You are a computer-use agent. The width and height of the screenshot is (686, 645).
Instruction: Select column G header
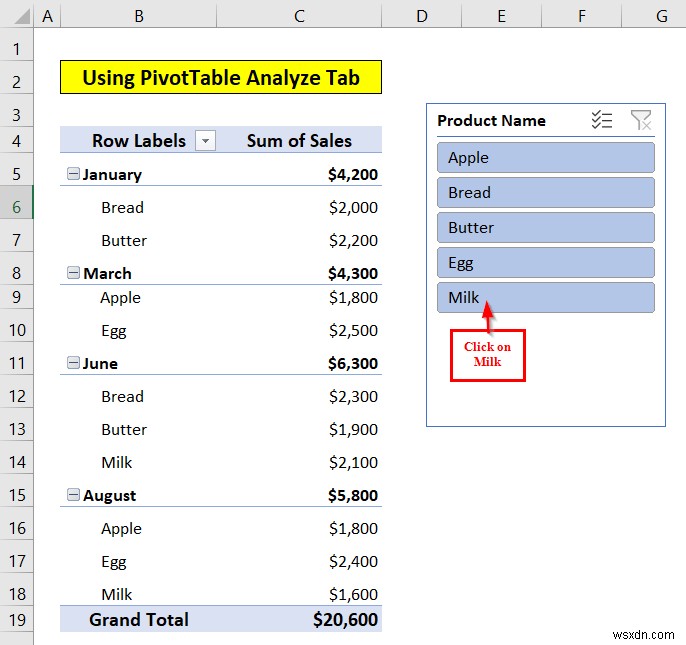point(654,16)
